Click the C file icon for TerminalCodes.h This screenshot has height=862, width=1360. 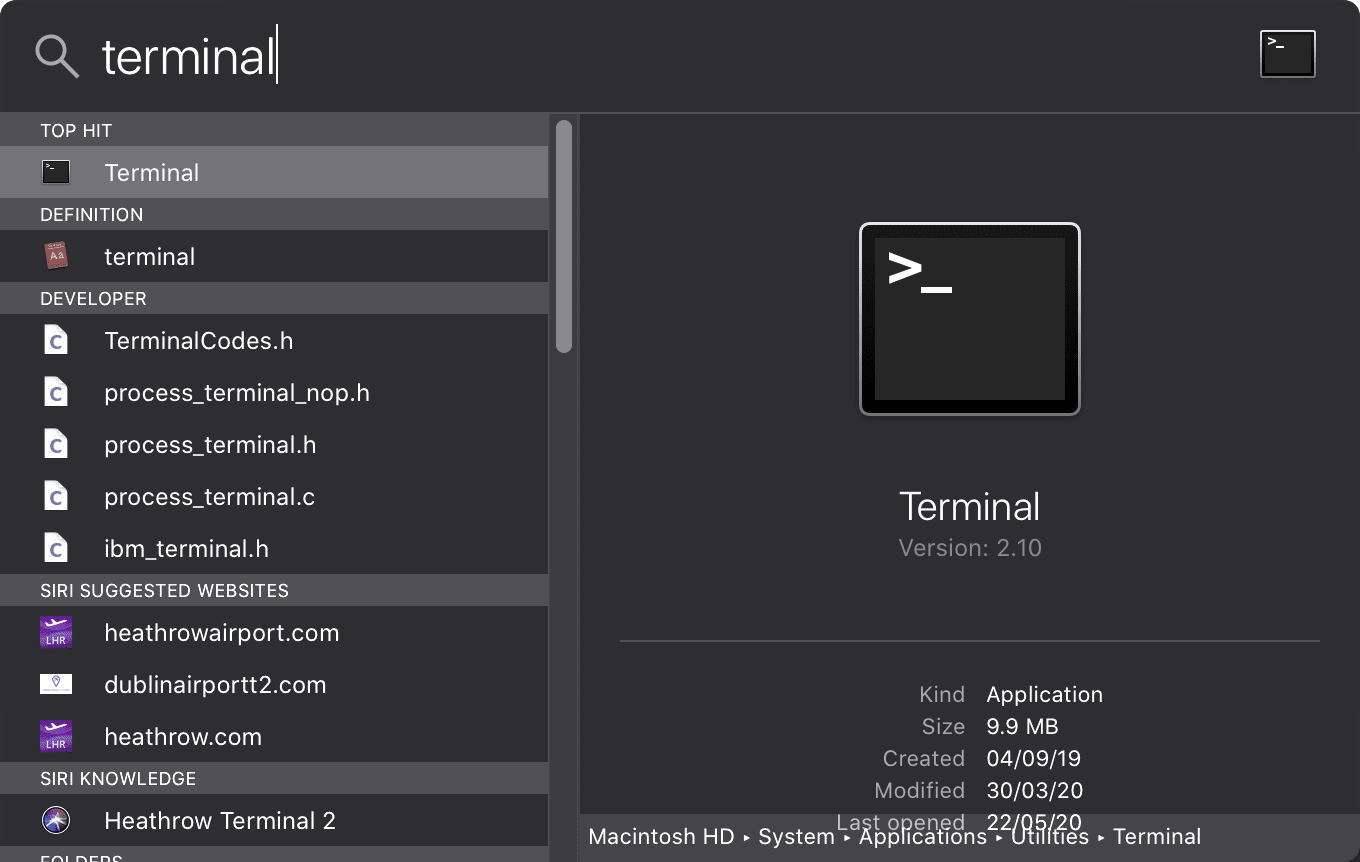56,340
